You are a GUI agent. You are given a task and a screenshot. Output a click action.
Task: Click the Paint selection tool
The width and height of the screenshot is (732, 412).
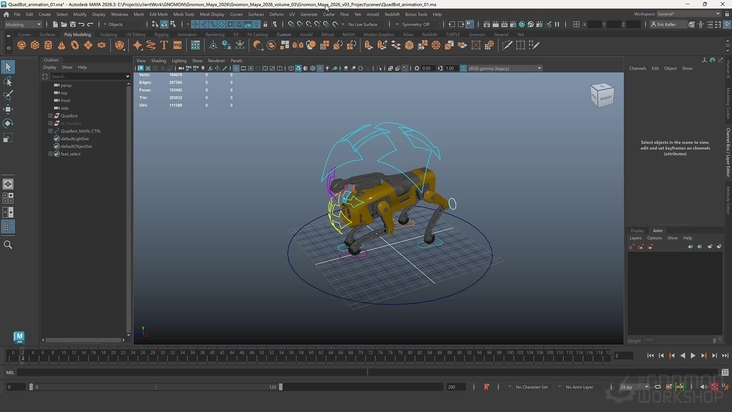[8, 95]
